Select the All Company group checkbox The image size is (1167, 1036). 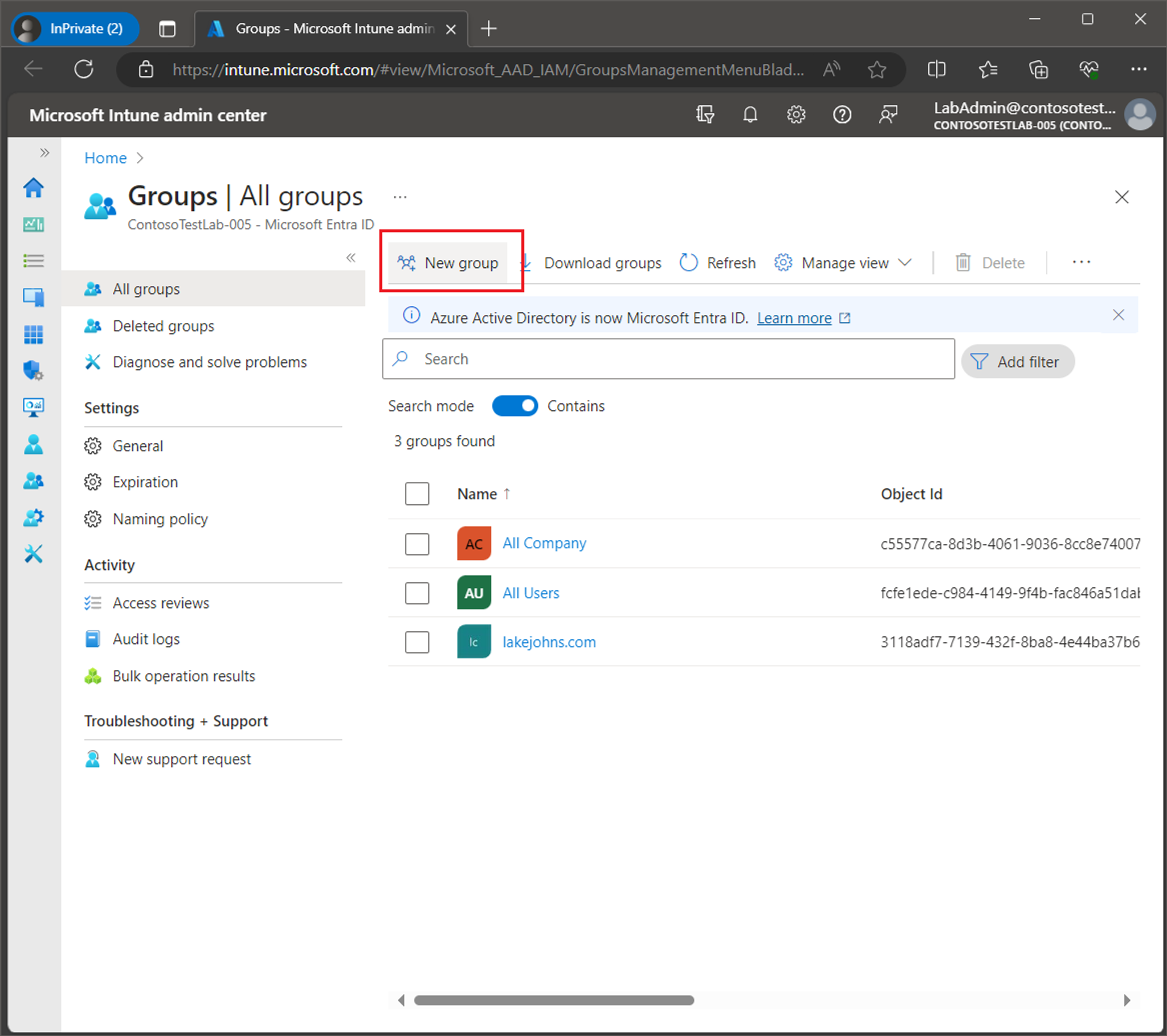[417, 544]
